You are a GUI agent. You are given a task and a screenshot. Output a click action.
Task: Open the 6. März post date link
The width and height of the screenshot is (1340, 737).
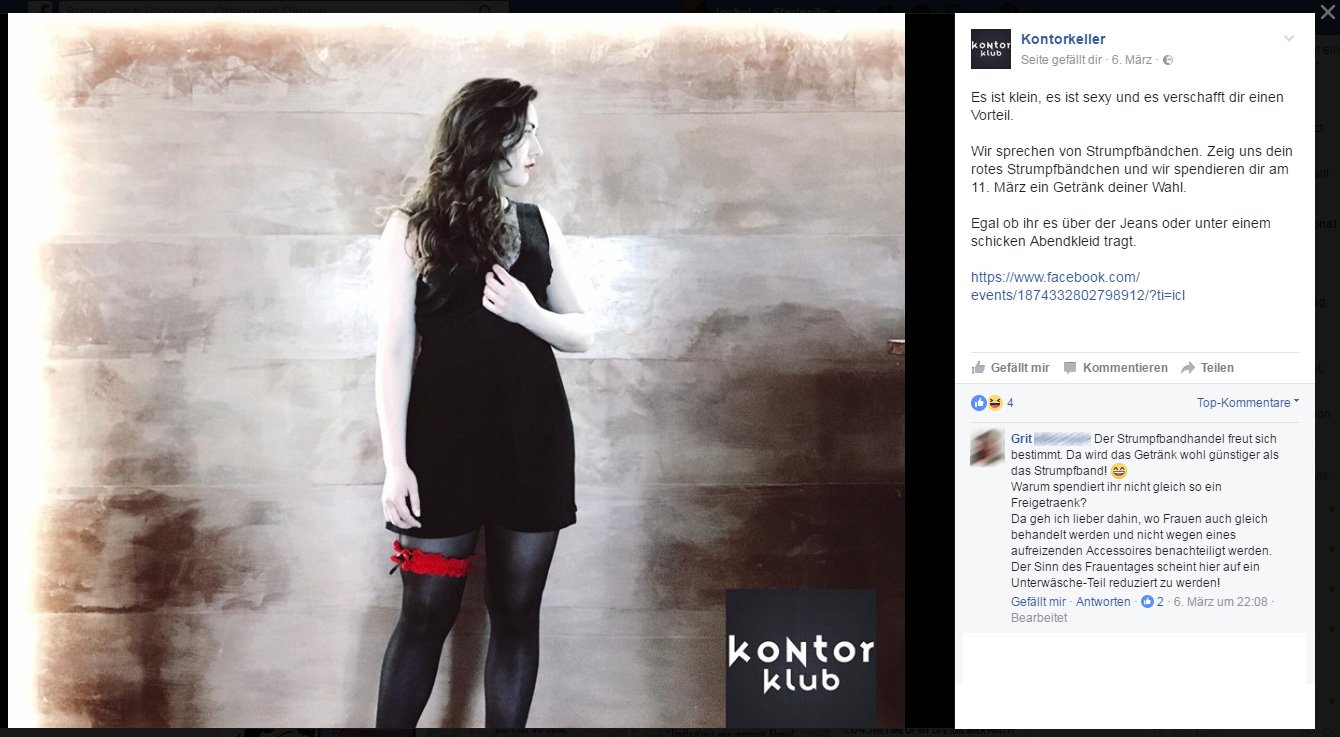click(x=1133, y=60)
